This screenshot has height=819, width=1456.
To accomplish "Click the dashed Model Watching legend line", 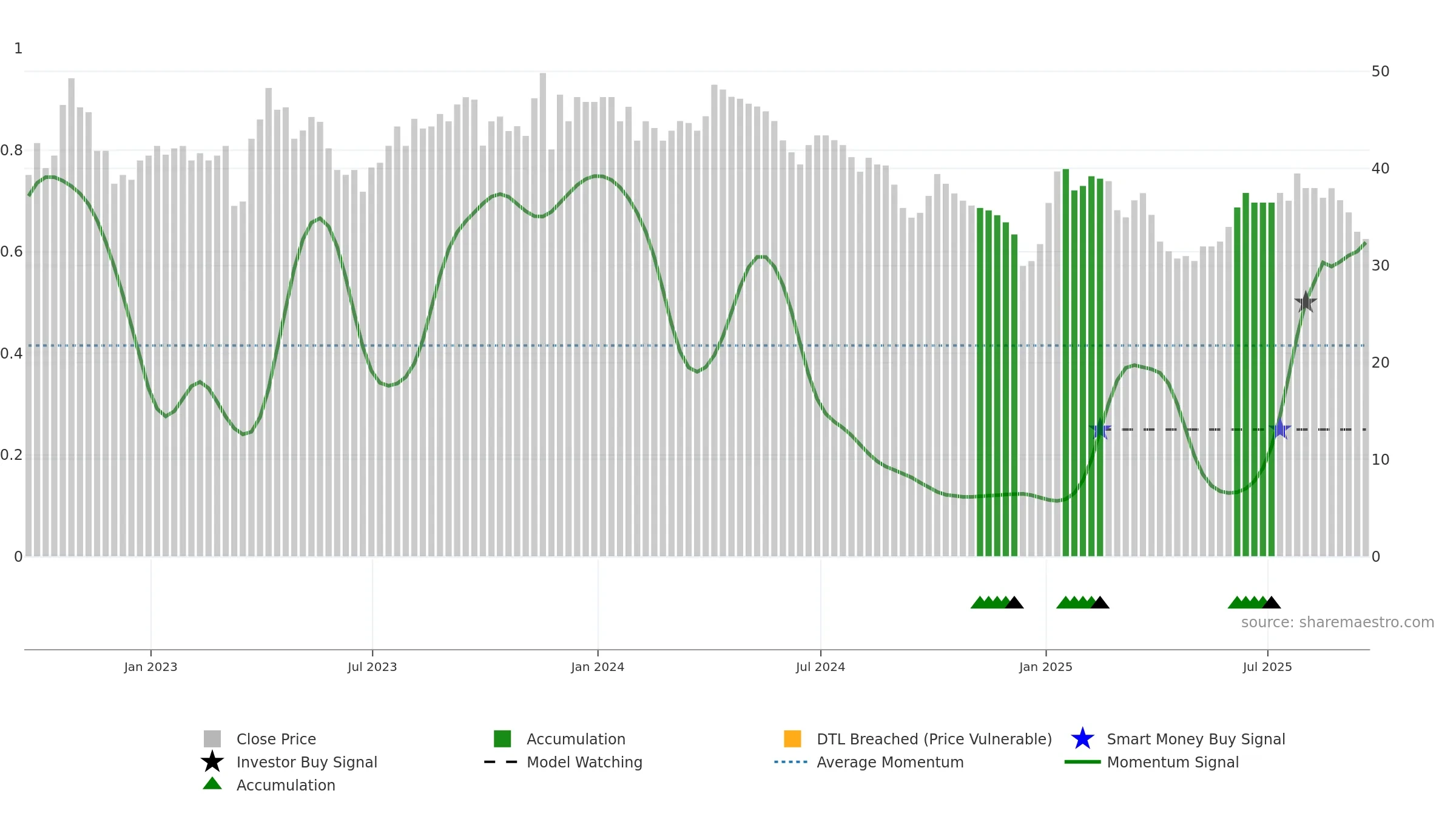I will click(x=501, y=762).
